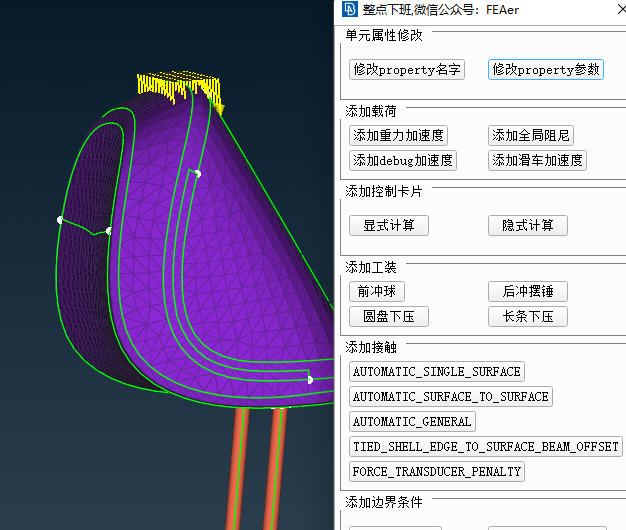The image size is (626, 530).
Task: Click the left orange headrest rod
Action: coord(236,469)
